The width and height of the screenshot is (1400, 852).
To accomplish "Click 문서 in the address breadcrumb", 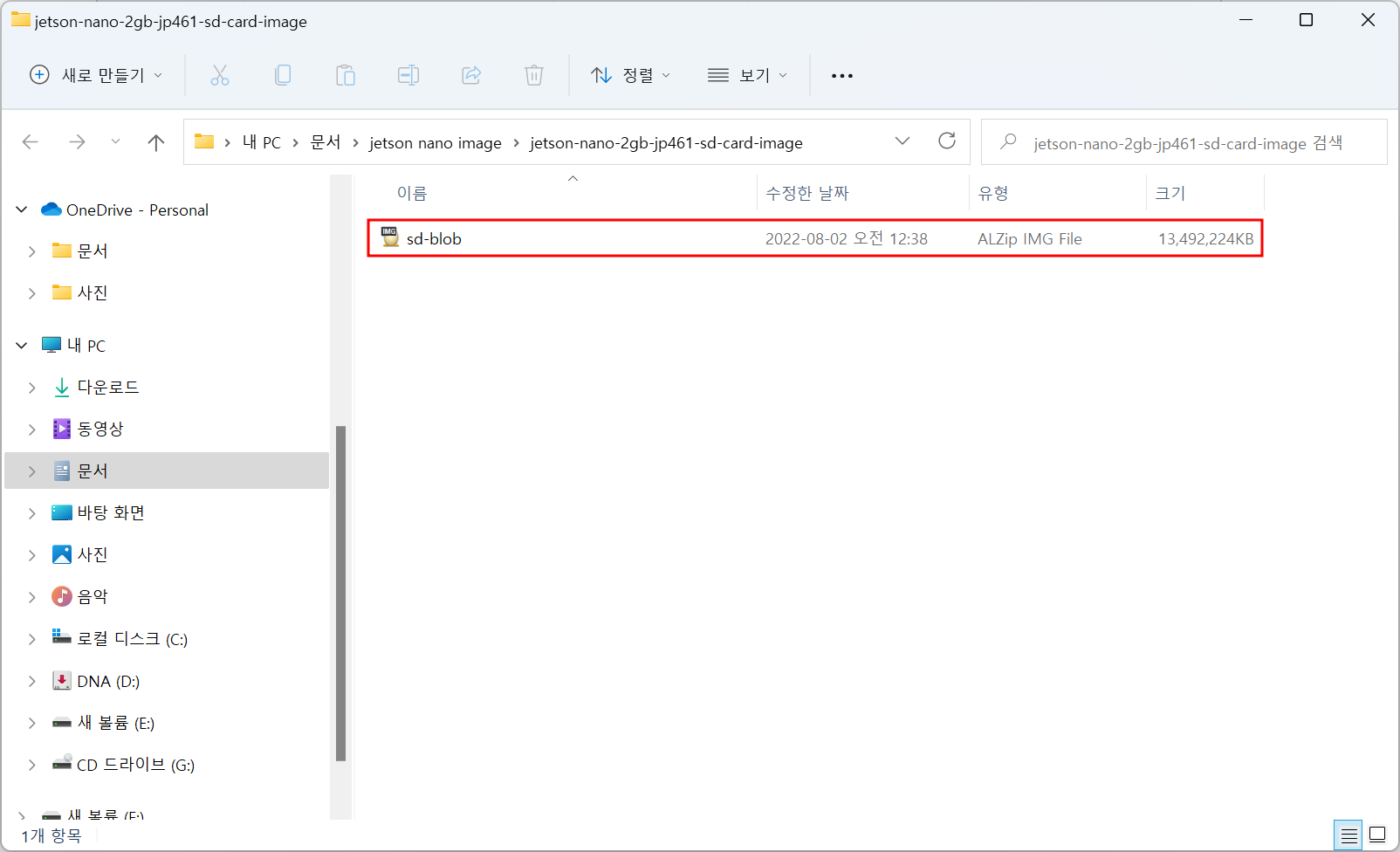I will (326, 142).
